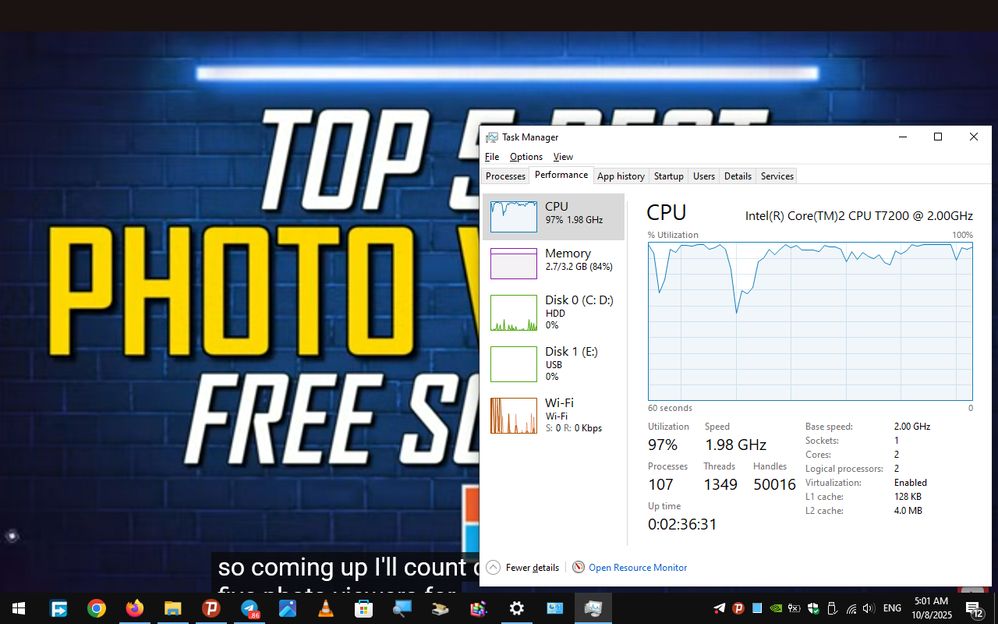Open Resource Monitor link
The image size is (998, 624).
point(637,568)
